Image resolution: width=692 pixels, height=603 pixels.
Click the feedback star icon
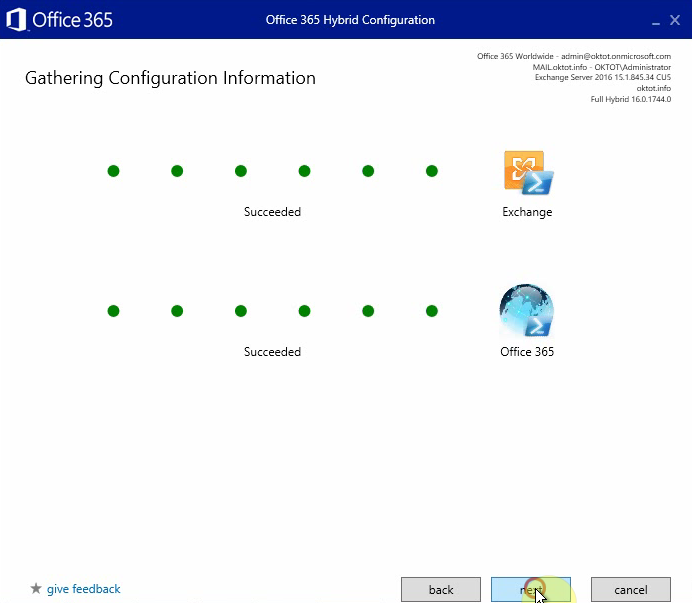(36, 588)
